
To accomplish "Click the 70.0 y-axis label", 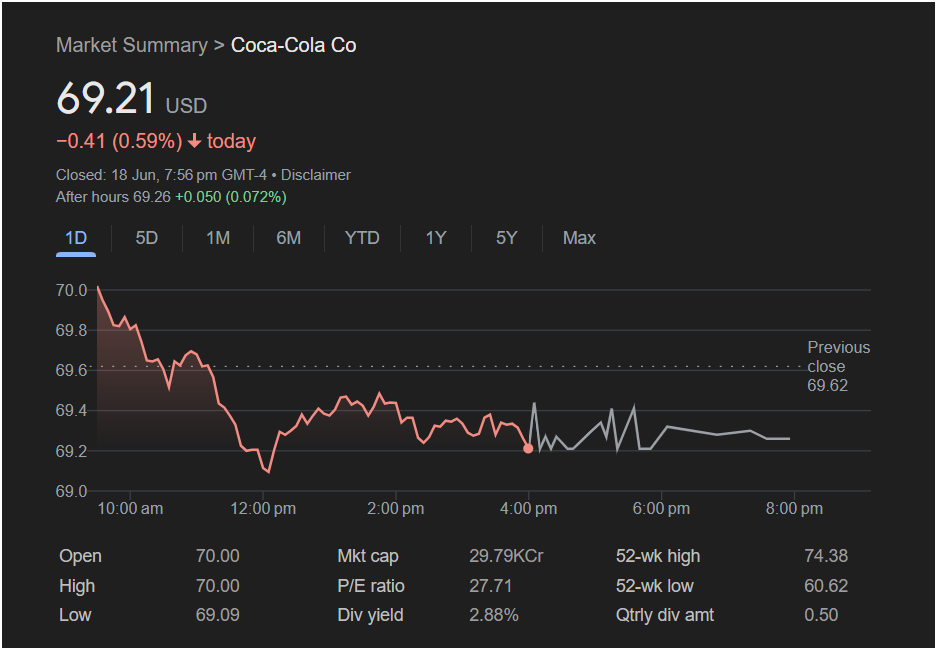I will point(72,291).
